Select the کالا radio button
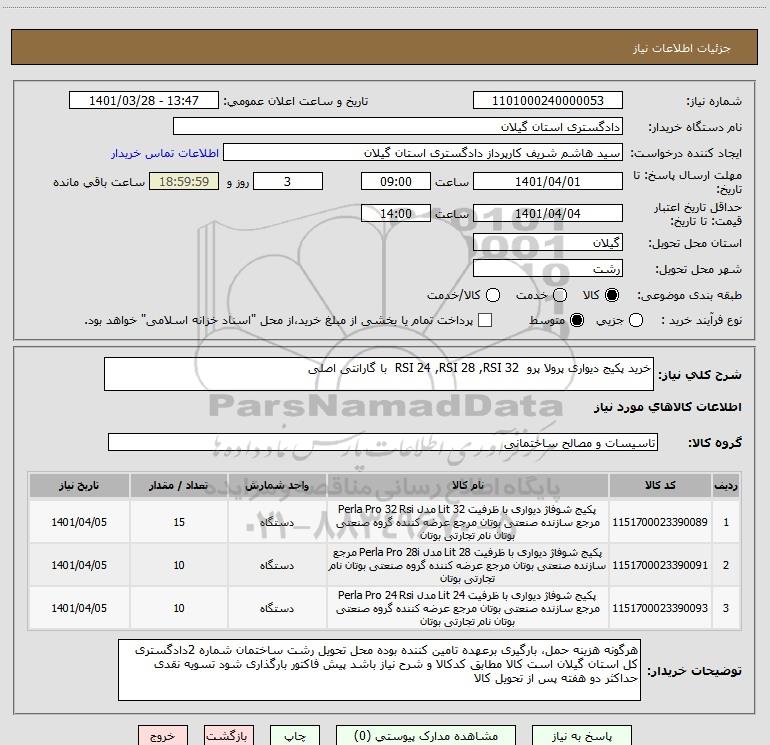 [612, 295]
